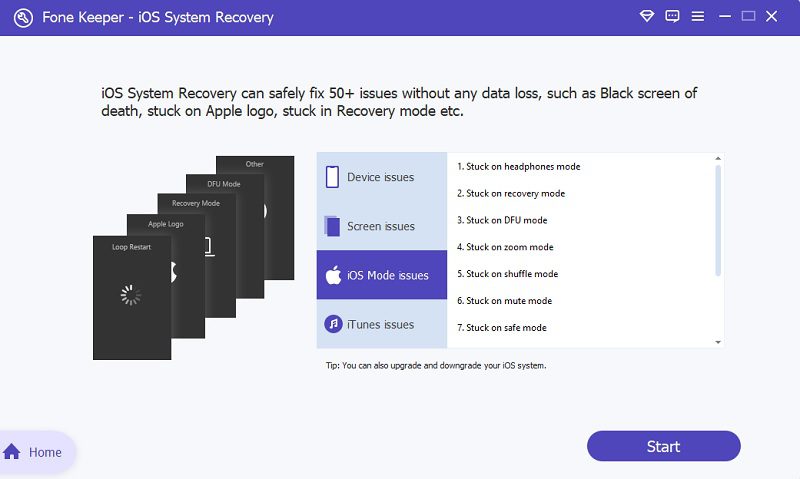This screenshot has height=479, width=800.
Task: Click the house icon on Home button
Action: 12,451
